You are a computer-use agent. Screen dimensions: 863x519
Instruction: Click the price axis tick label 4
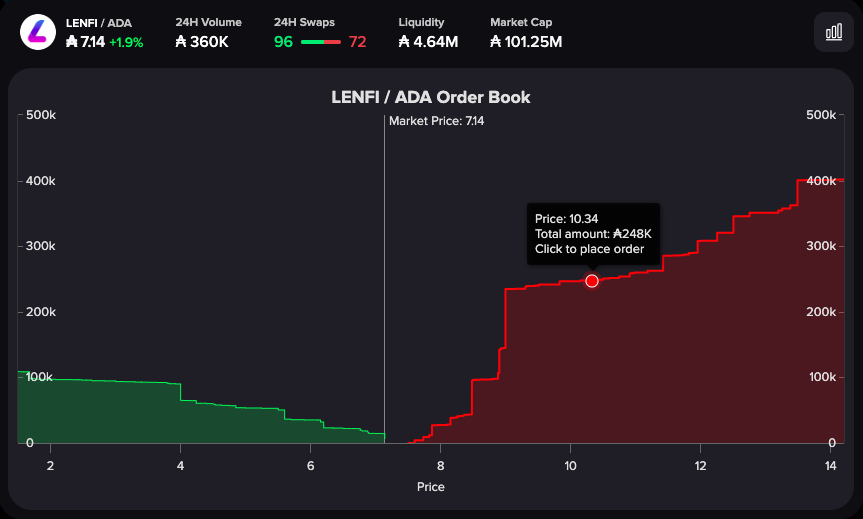181,466
